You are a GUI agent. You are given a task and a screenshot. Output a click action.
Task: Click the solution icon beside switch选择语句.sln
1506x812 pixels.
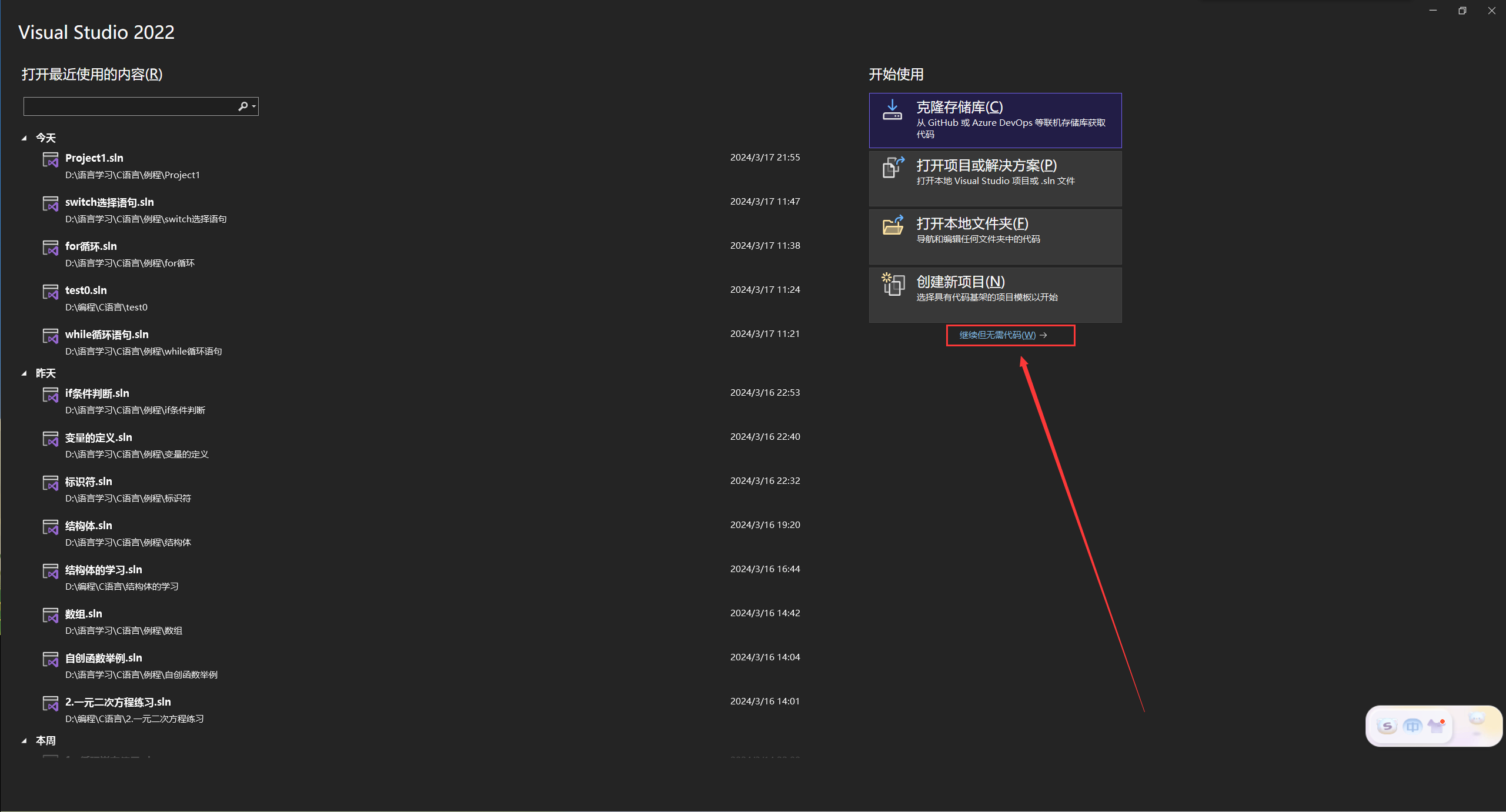point(51,203)
